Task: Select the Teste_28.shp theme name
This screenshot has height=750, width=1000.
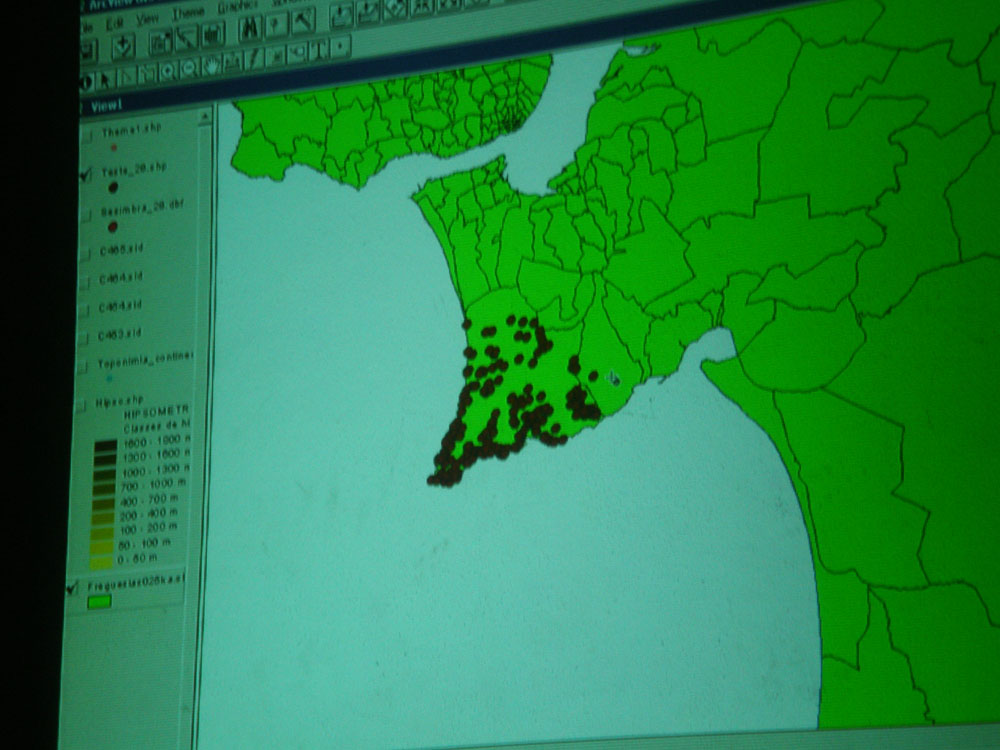Action: 133,170
